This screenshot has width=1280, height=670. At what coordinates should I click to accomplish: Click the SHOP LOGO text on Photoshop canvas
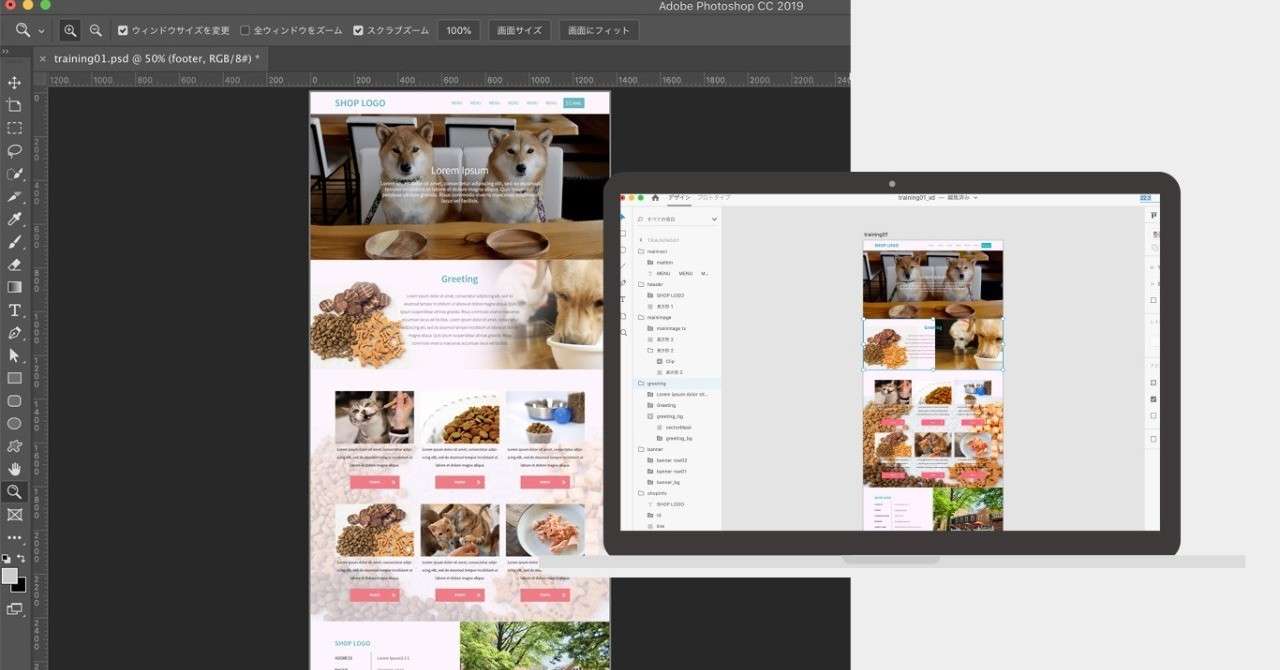(x=360, y=103)
